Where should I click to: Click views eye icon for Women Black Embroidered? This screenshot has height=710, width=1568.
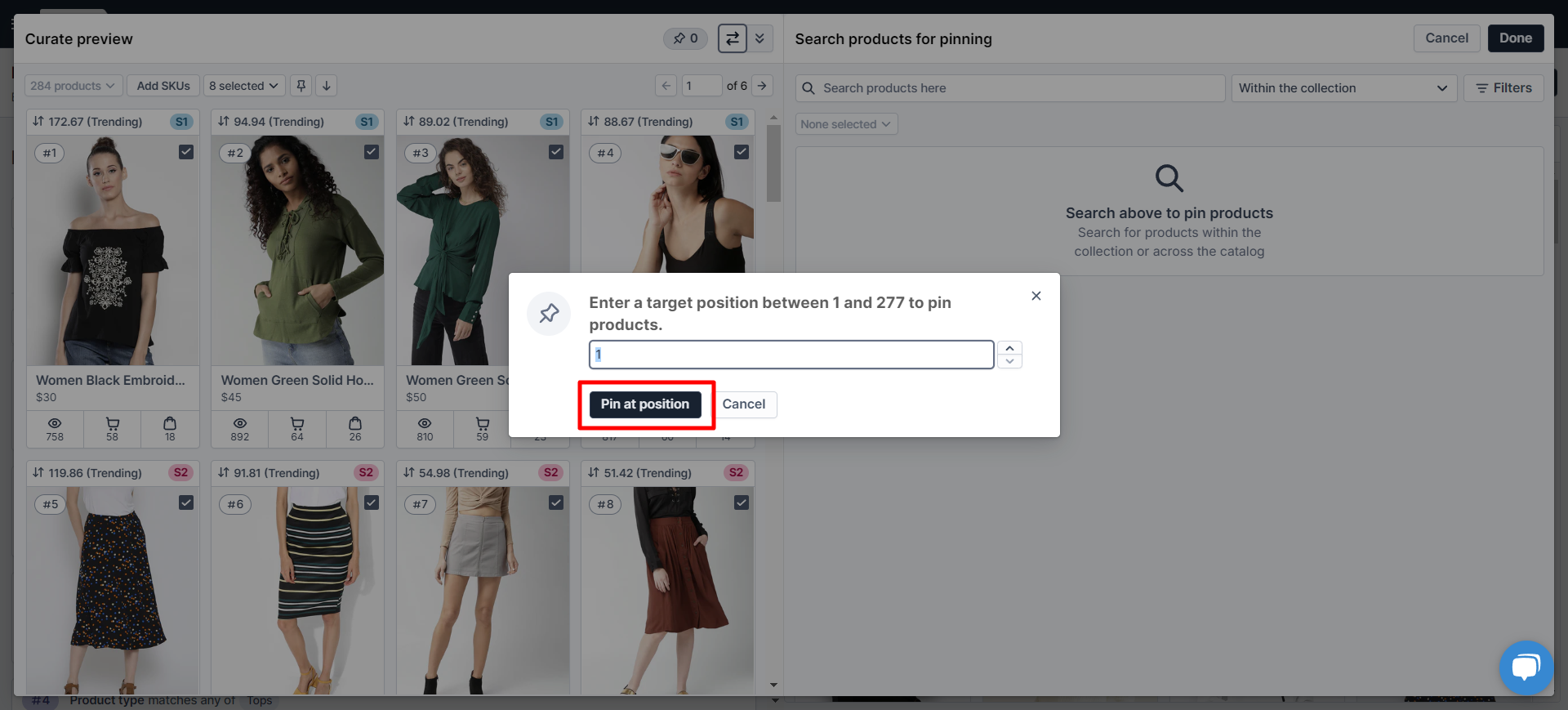(x=55, y=423)
